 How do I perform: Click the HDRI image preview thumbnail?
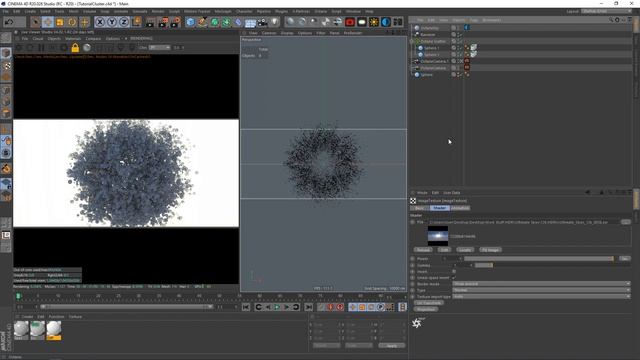pyautogui.click(x=438, y=236)
